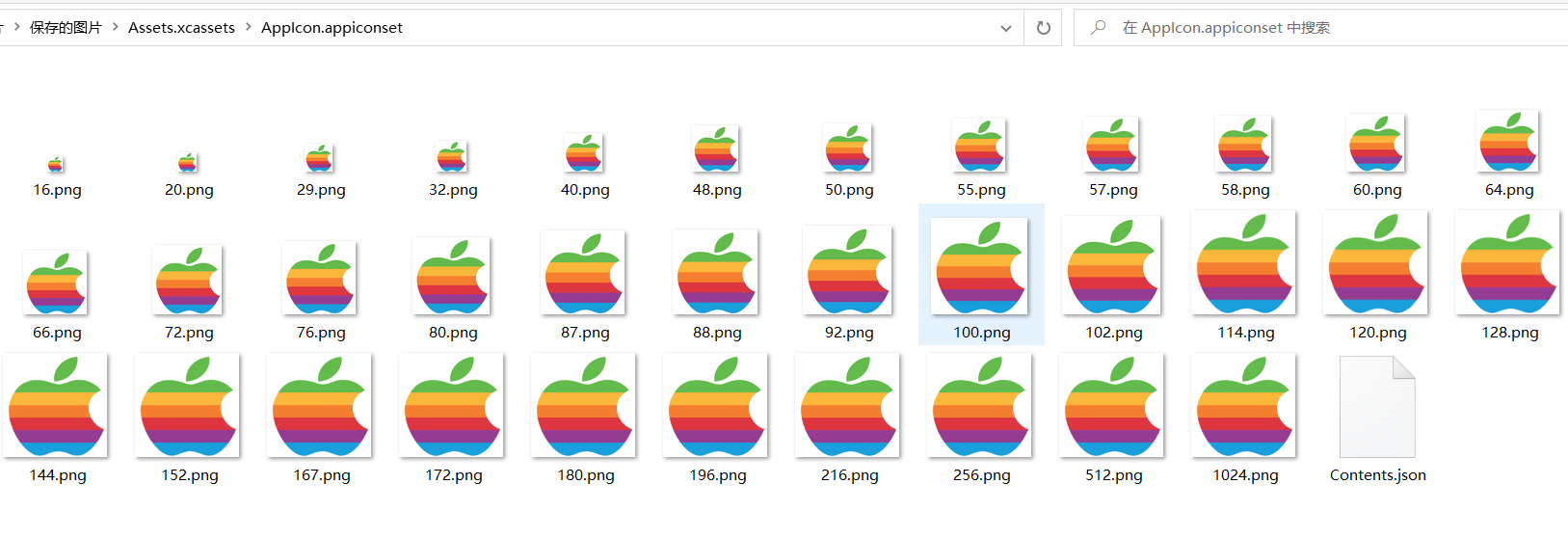Image resolution: width=1568 pixels, height=538 pixels.
Task: Navigate to 保存的图片 breadcrumb
Action: click(x=66, y=28)
